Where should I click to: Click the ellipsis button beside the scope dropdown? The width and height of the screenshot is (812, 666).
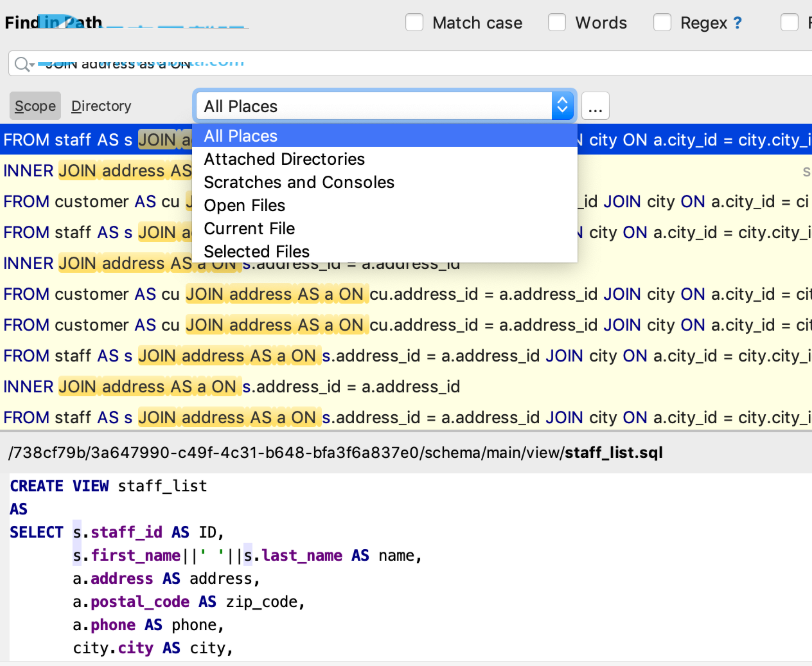point(596,106)
